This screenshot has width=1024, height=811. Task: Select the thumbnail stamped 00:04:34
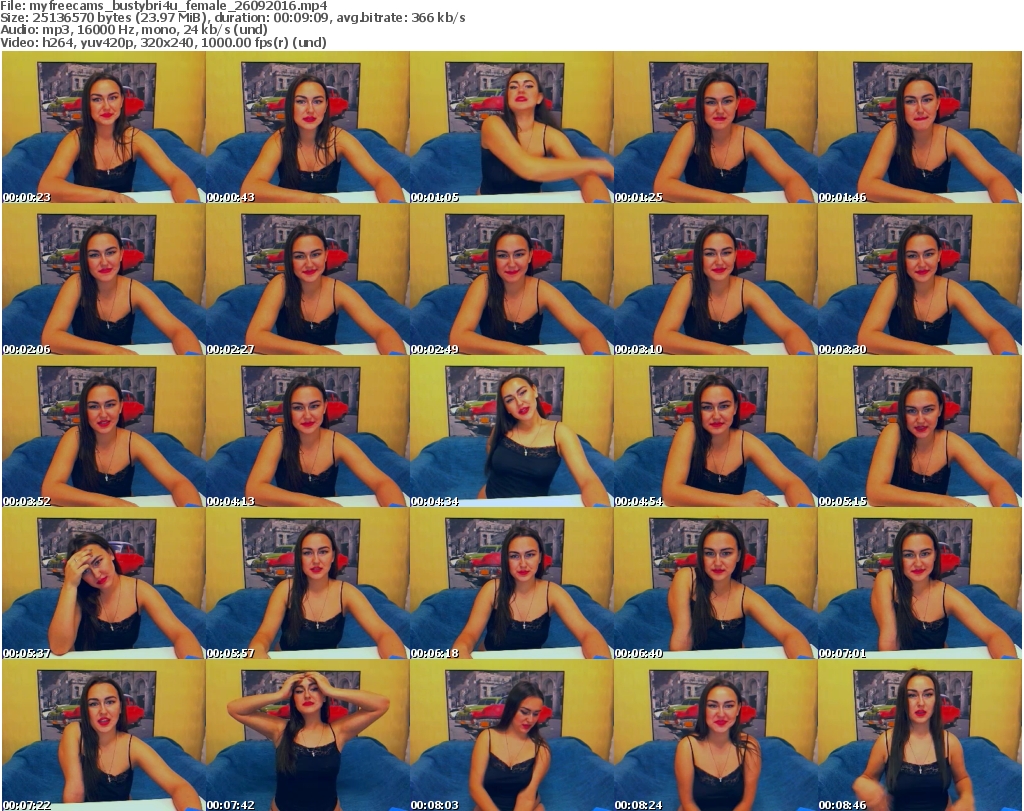click(511, 432)
